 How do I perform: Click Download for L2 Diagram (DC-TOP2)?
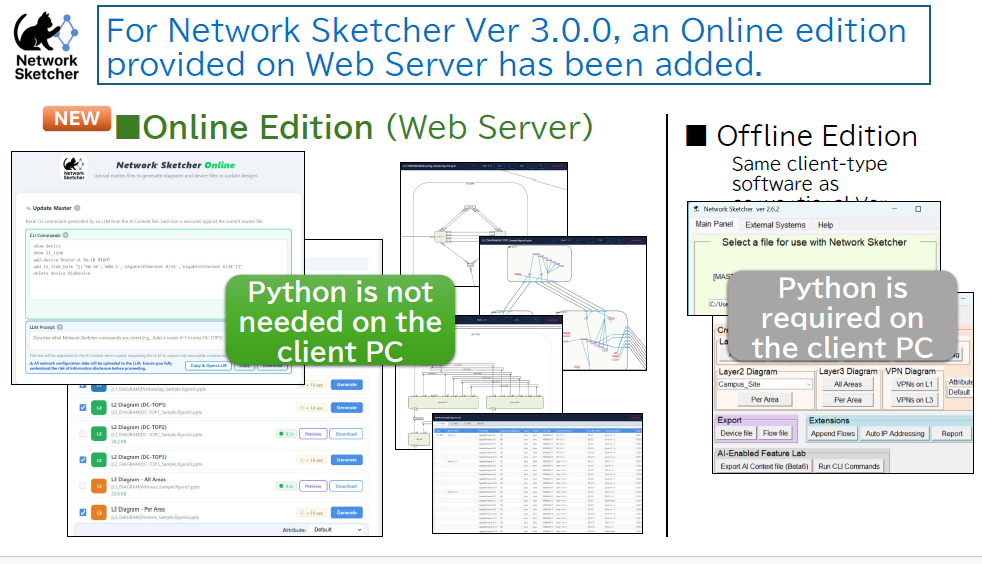346,434
